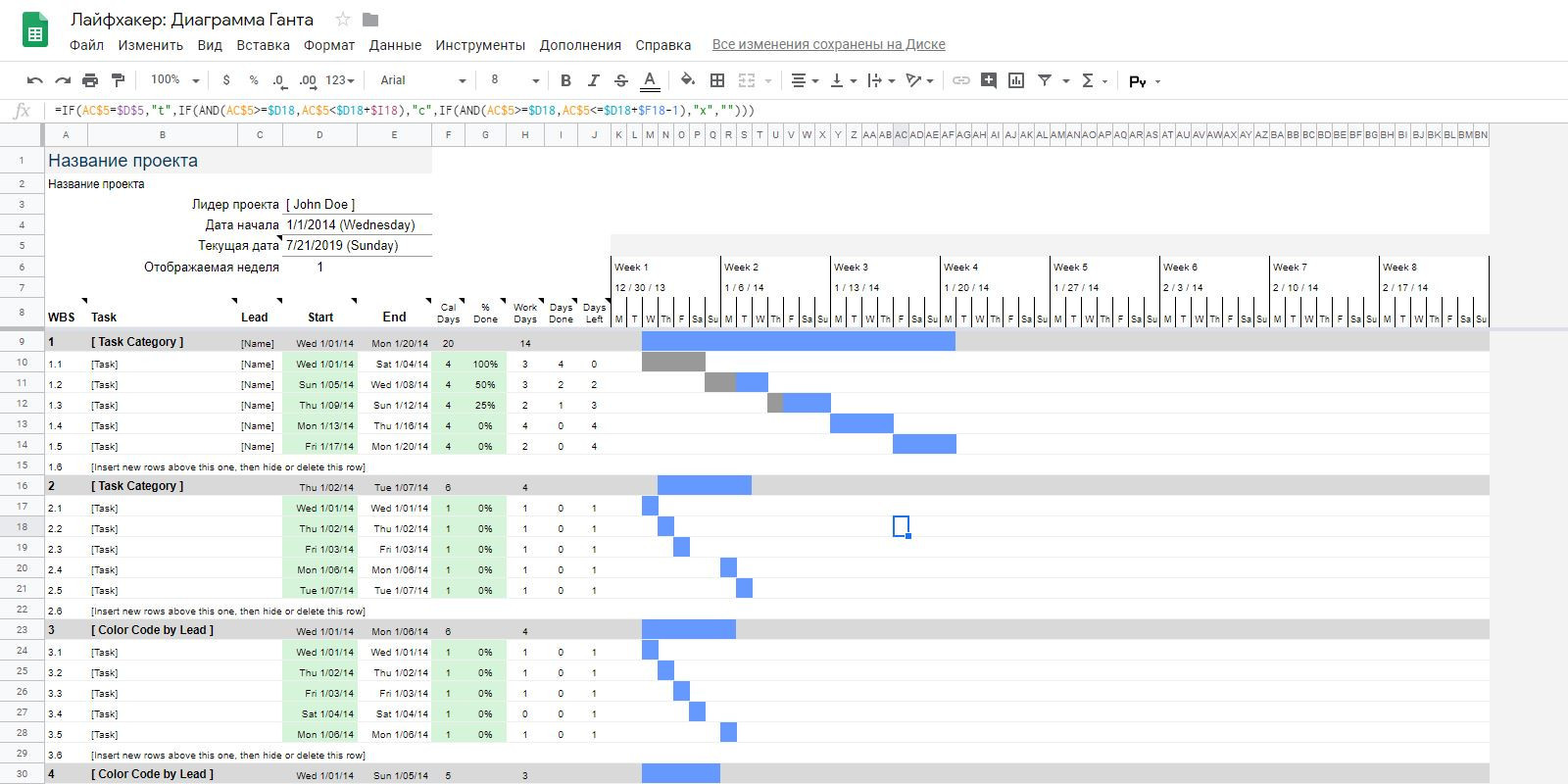The height and width of the screenshot is (784, 1568).
Task: Apply strikethrough formatting
Action: pyautogui.click(x=620, y=80)
